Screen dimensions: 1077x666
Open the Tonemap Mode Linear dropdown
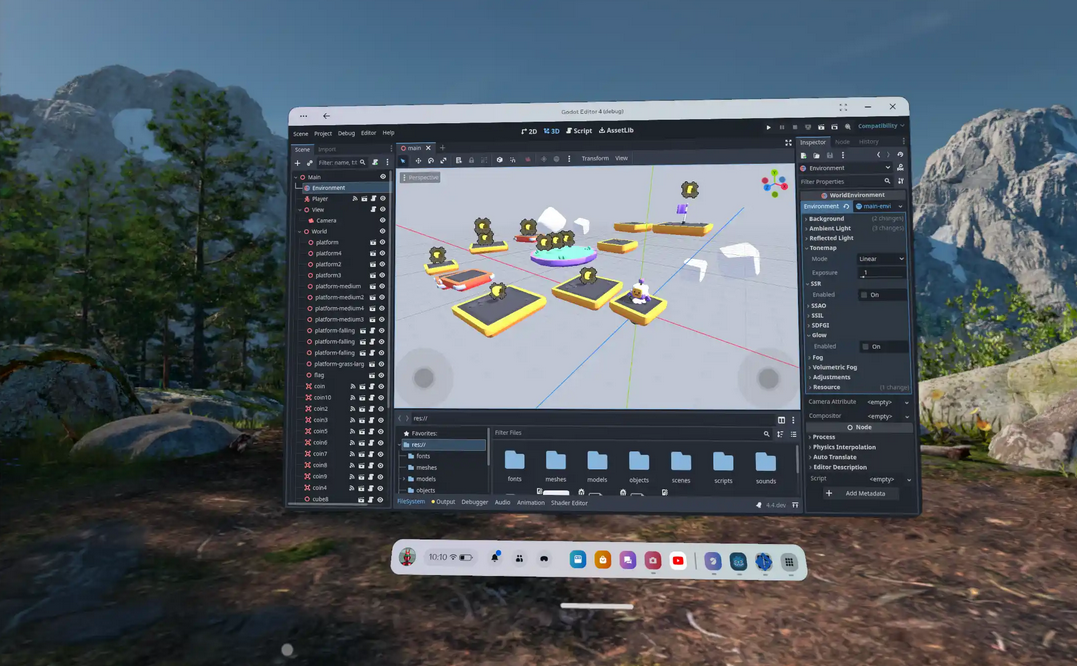click(881, 259)
